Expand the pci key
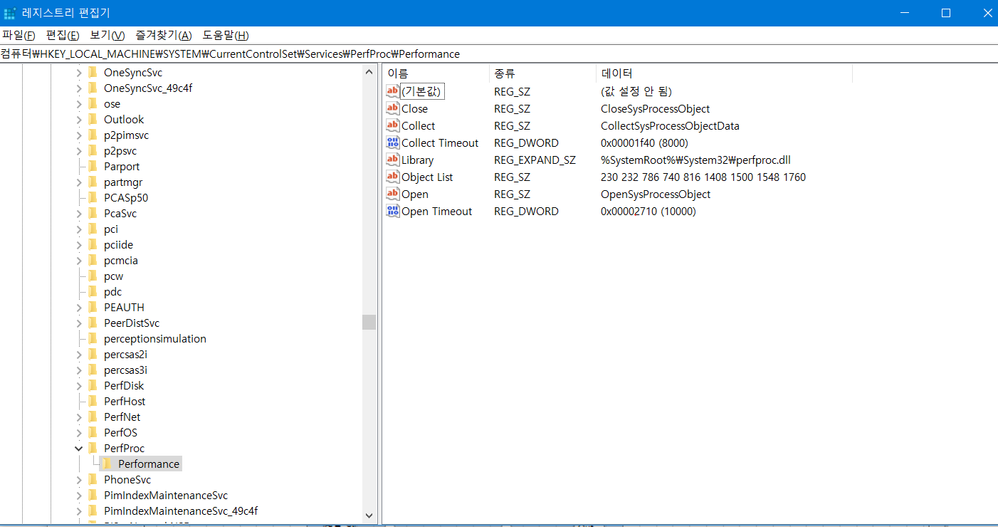This screenshot has width=998, height=527. tap(79, 229)
